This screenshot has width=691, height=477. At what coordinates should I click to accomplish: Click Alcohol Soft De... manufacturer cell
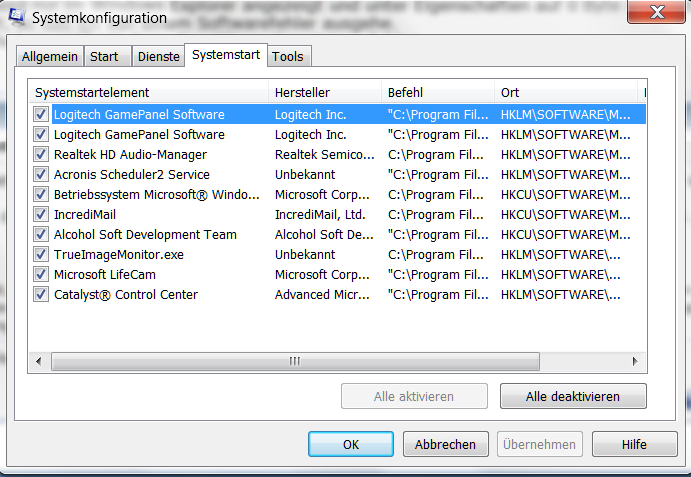coord(324,235)
